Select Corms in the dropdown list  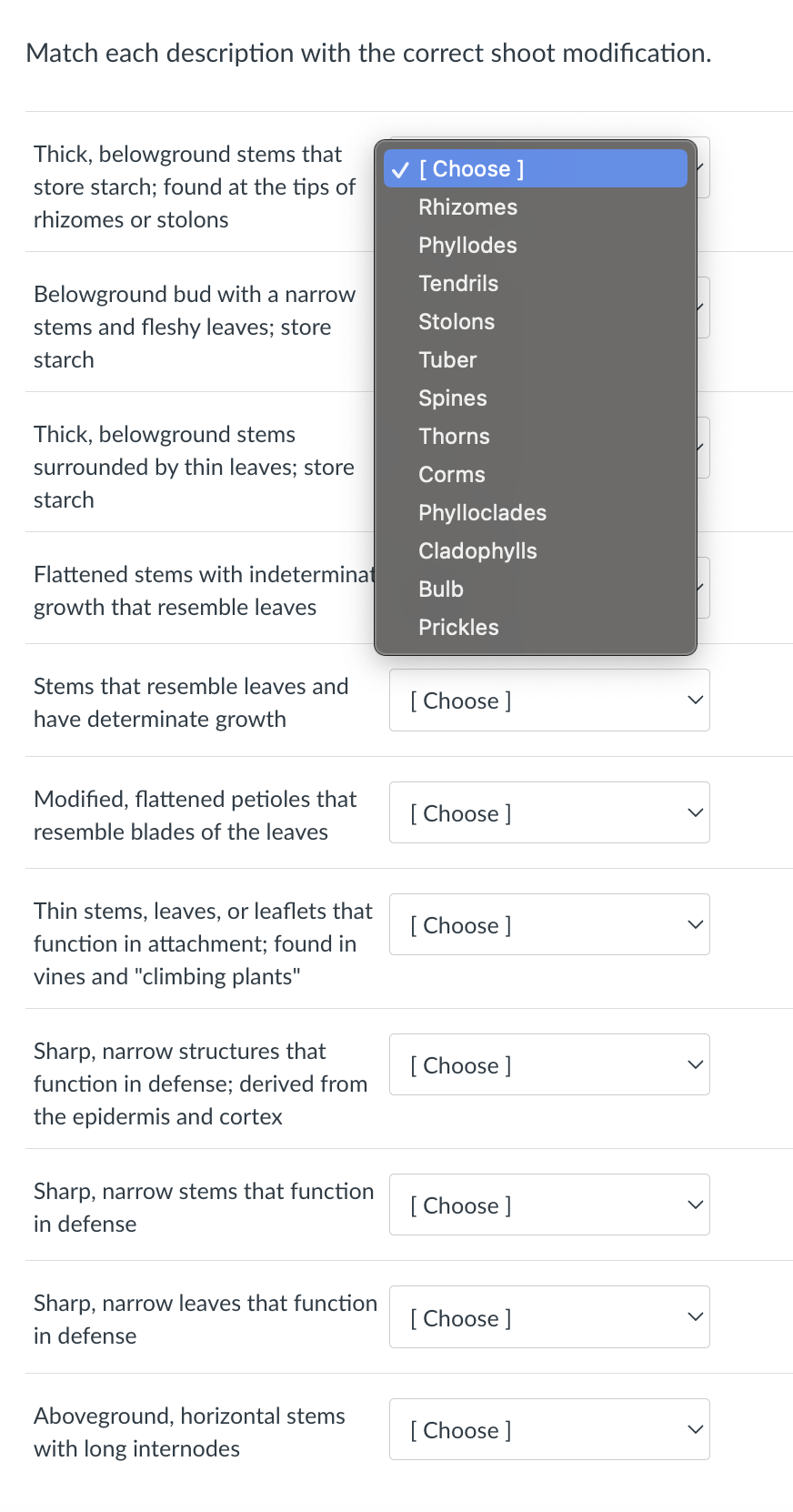(x=535, y=475)
